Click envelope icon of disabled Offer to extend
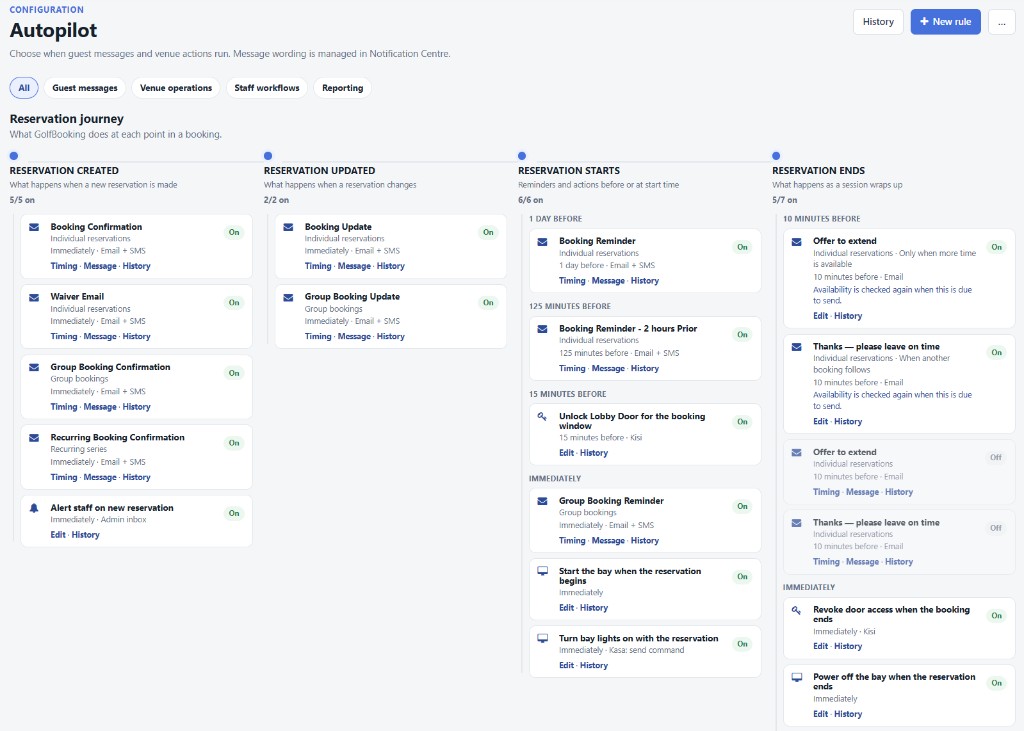The height and width of the screenshot is (731, 1024). click(x=796, y=452)
